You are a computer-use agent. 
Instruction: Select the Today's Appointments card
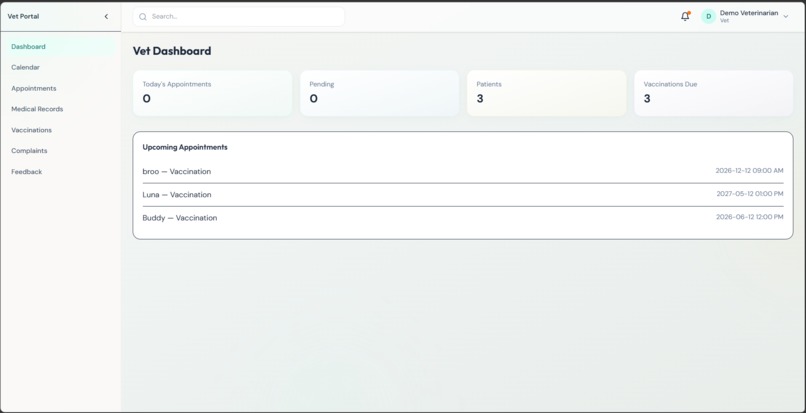(212, 93)
